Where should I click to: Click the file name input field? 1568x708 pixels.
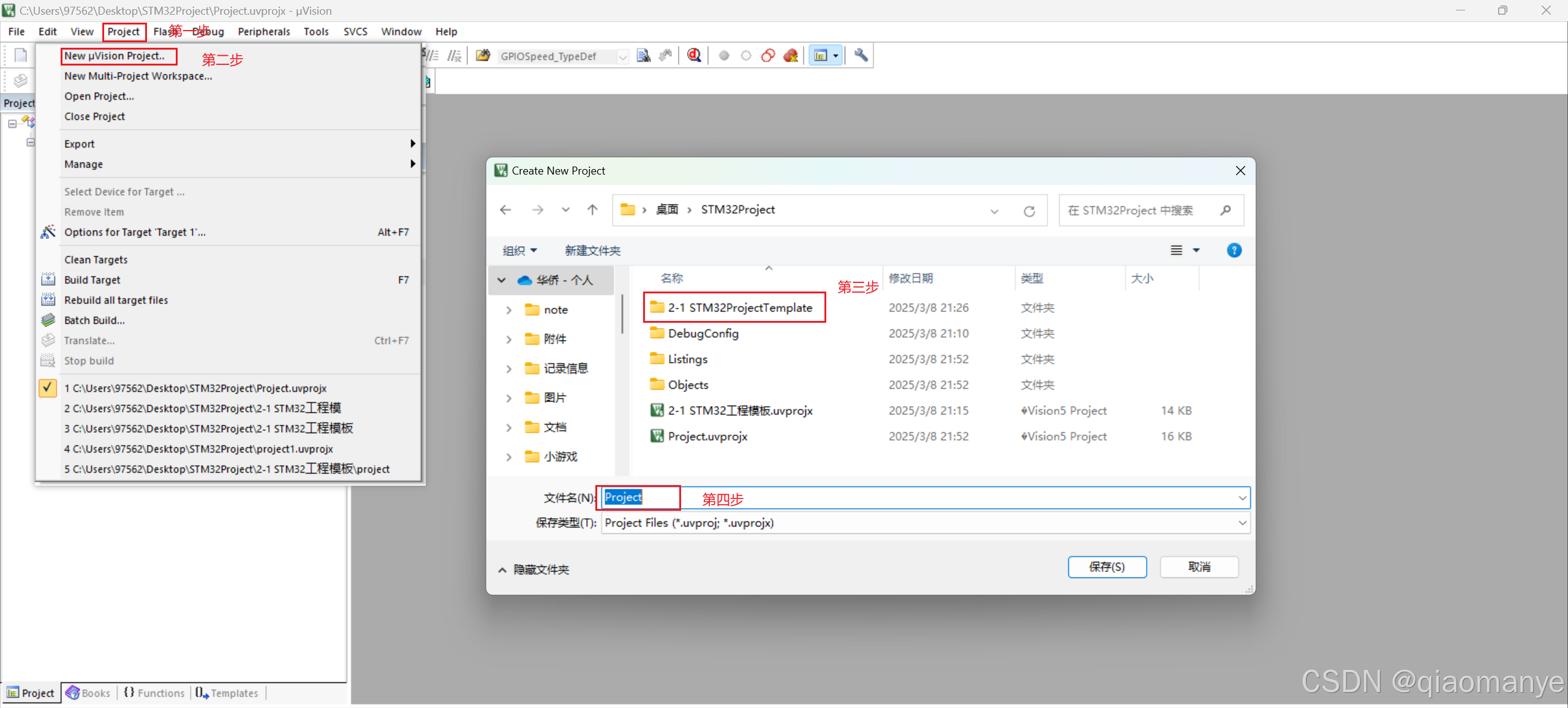pos(919,498)
